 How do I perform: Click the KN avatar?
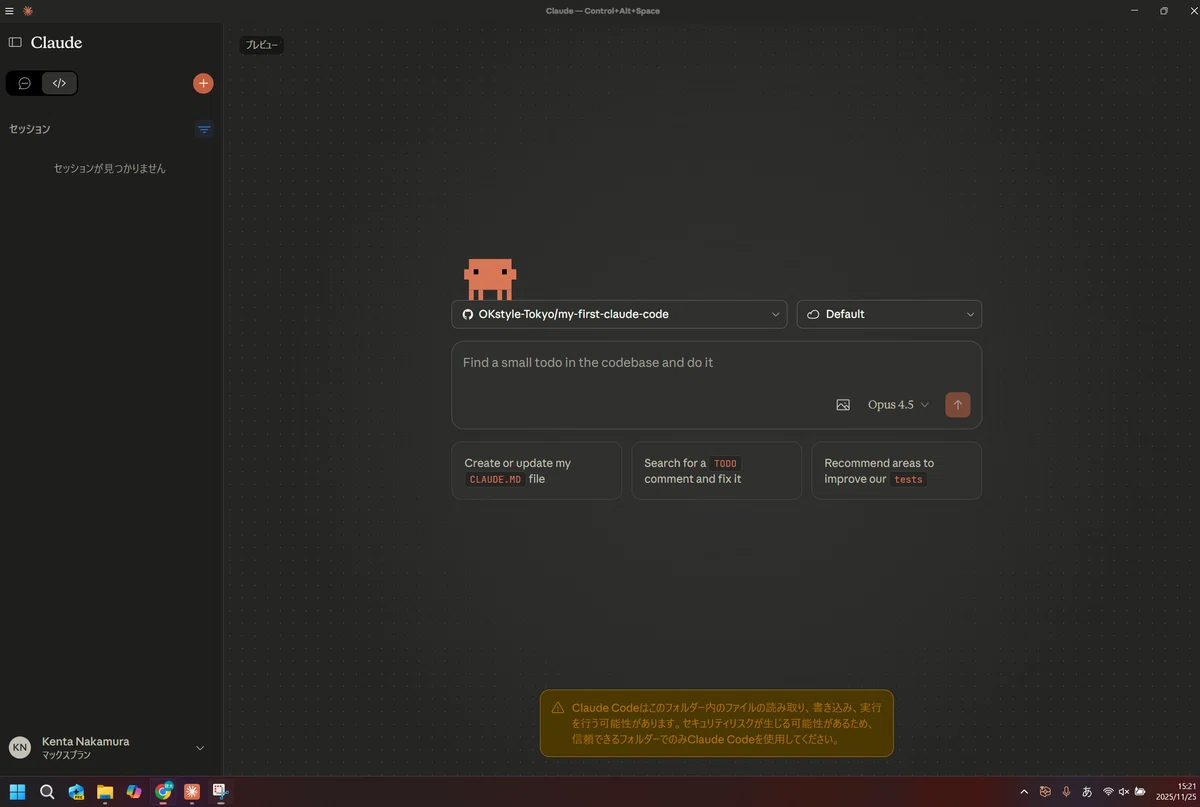20,747
